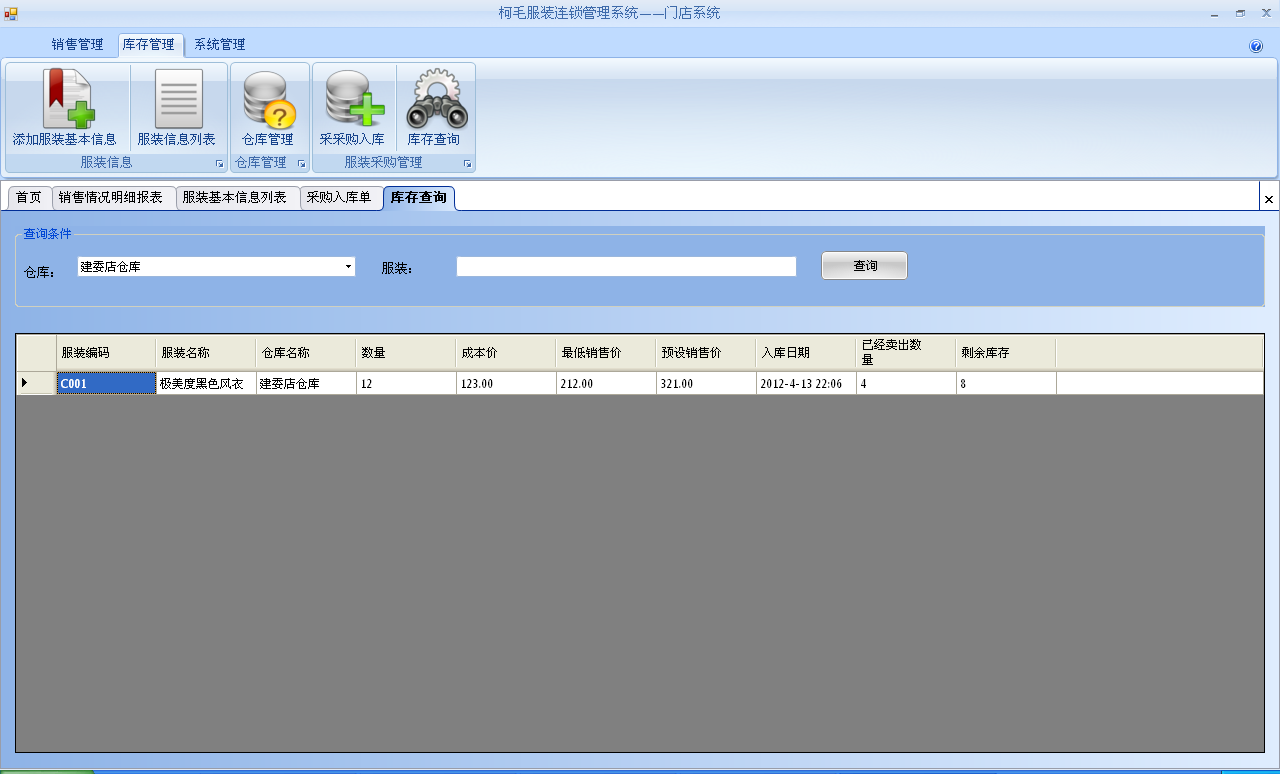The width and height of the screenshot is (1280, 774).
Task: Open the 系统管理 ribbon tab
Action: pos(219,45)
